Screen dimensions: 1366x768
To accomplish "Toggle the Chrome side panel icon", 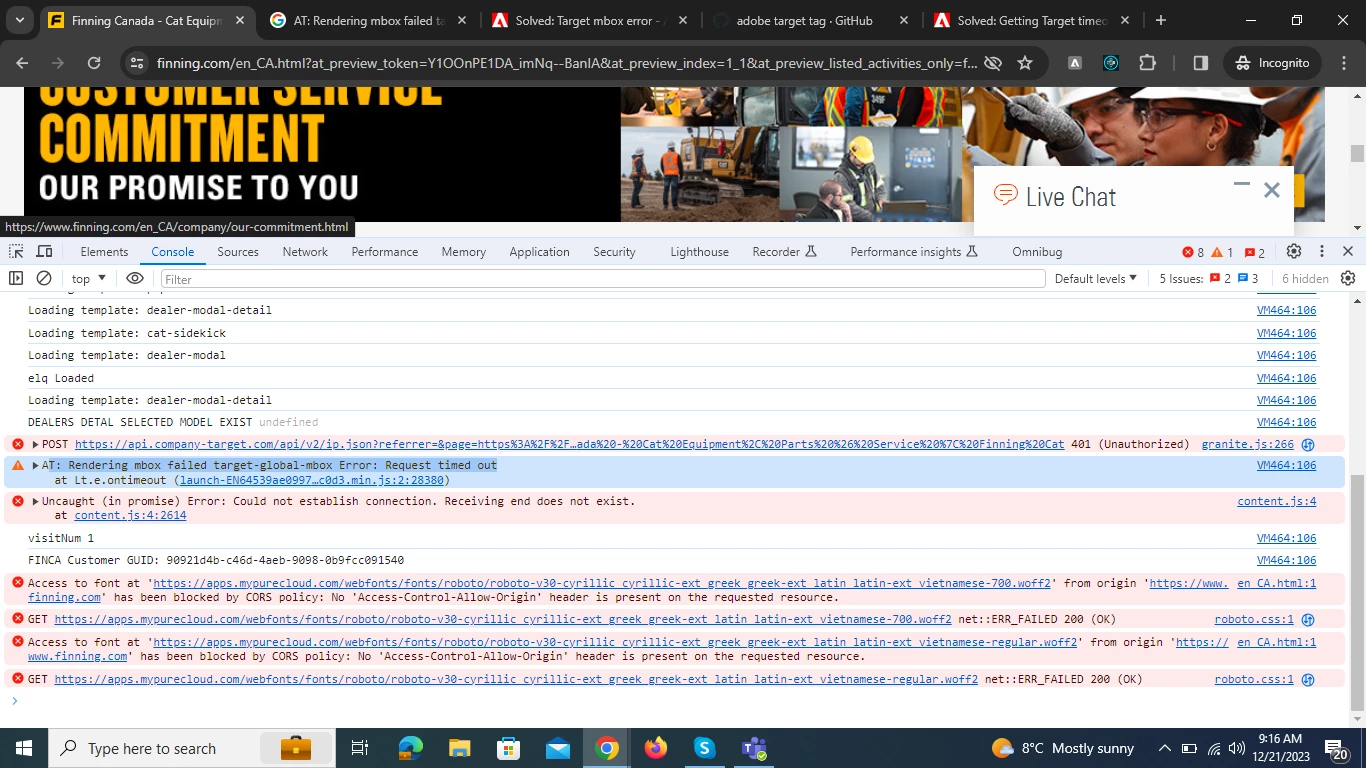I will [x=1201, y=63].
